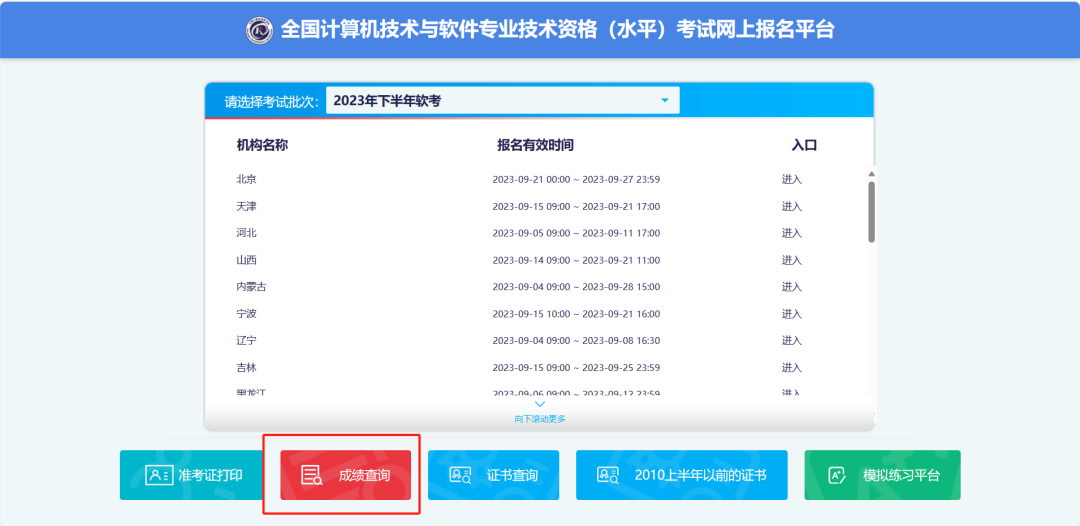The image size is (1080, 526).
Task: Click the icon on 2010上半年以前的证书 button
Action: click(608, 475)
